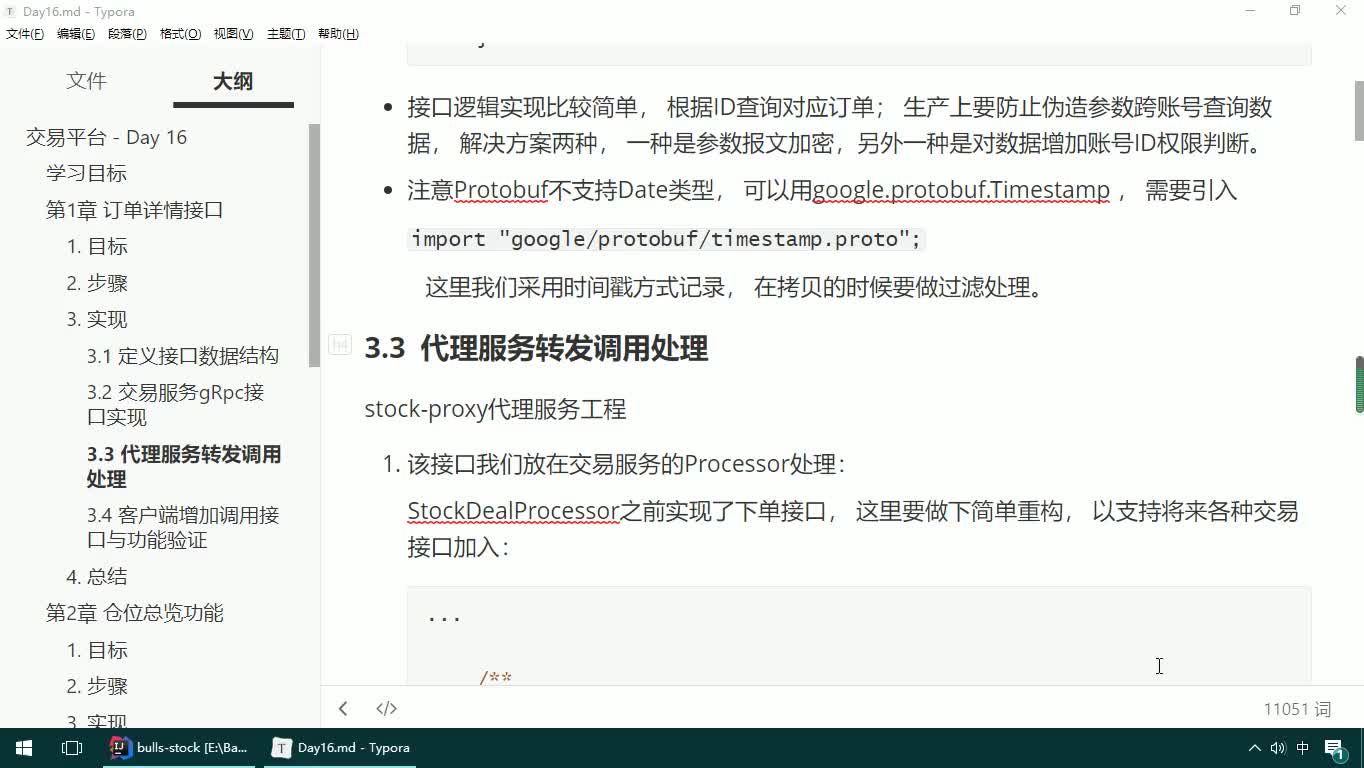1364x768 pixels.
Task: Click inside the code block with ellipsis
Action: click(x=859, y=636)
